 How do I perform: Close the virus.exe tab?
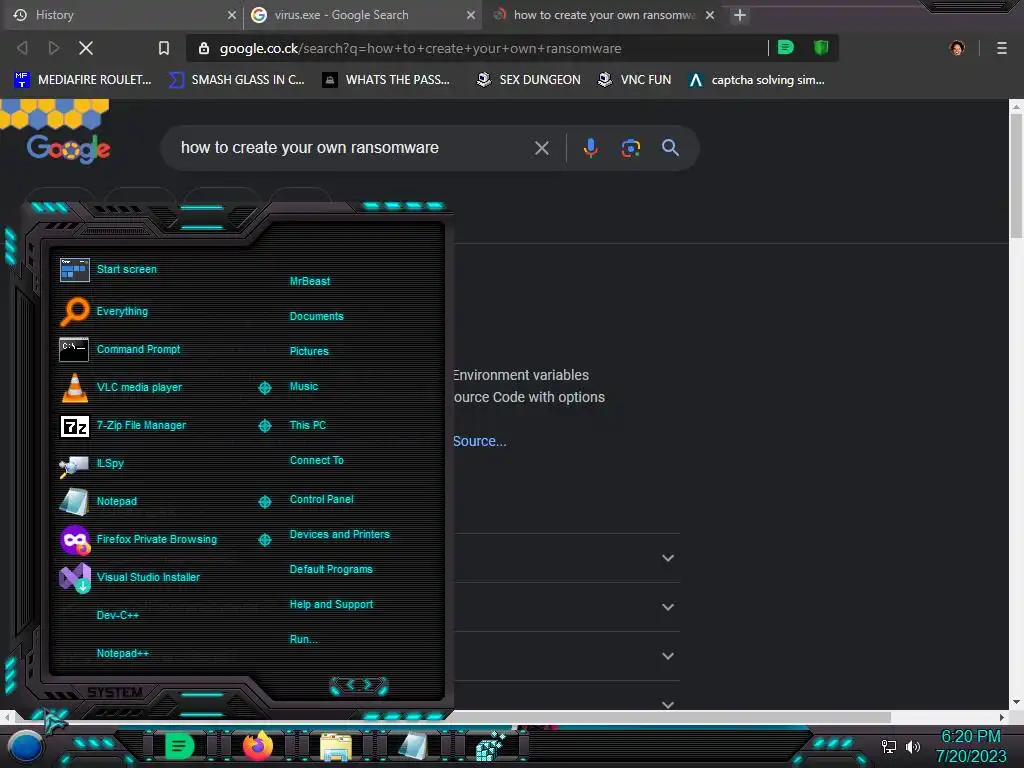coord(471,15)
